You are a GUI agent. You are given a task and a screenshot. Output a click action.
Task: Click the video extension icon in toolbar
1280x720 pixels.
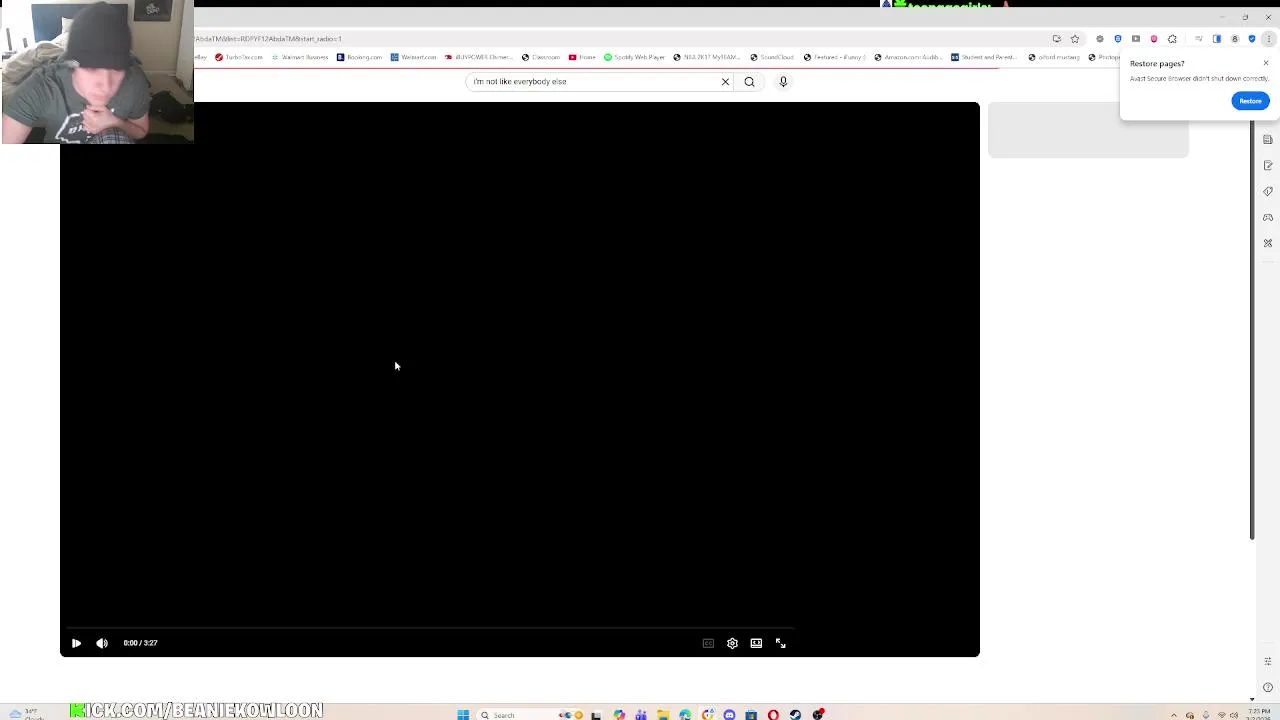[x=1136, y=39]
